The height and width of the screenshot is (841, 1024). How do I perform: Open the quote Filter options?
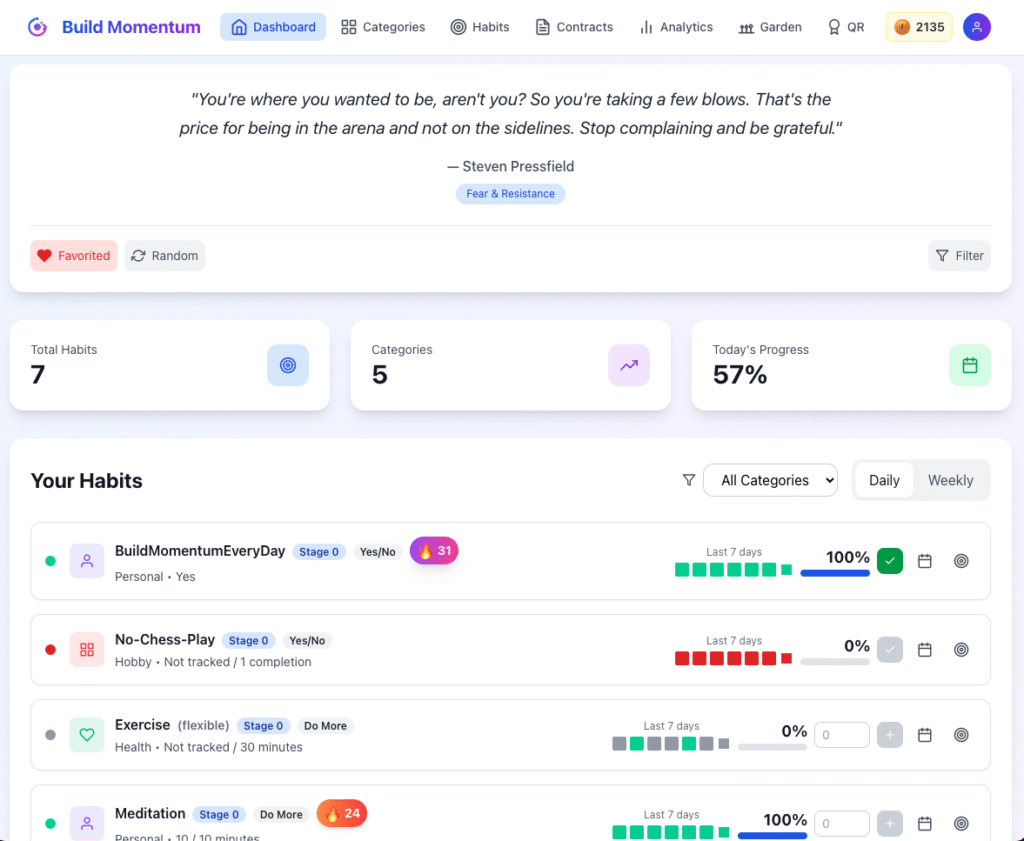tap(959, 256)
